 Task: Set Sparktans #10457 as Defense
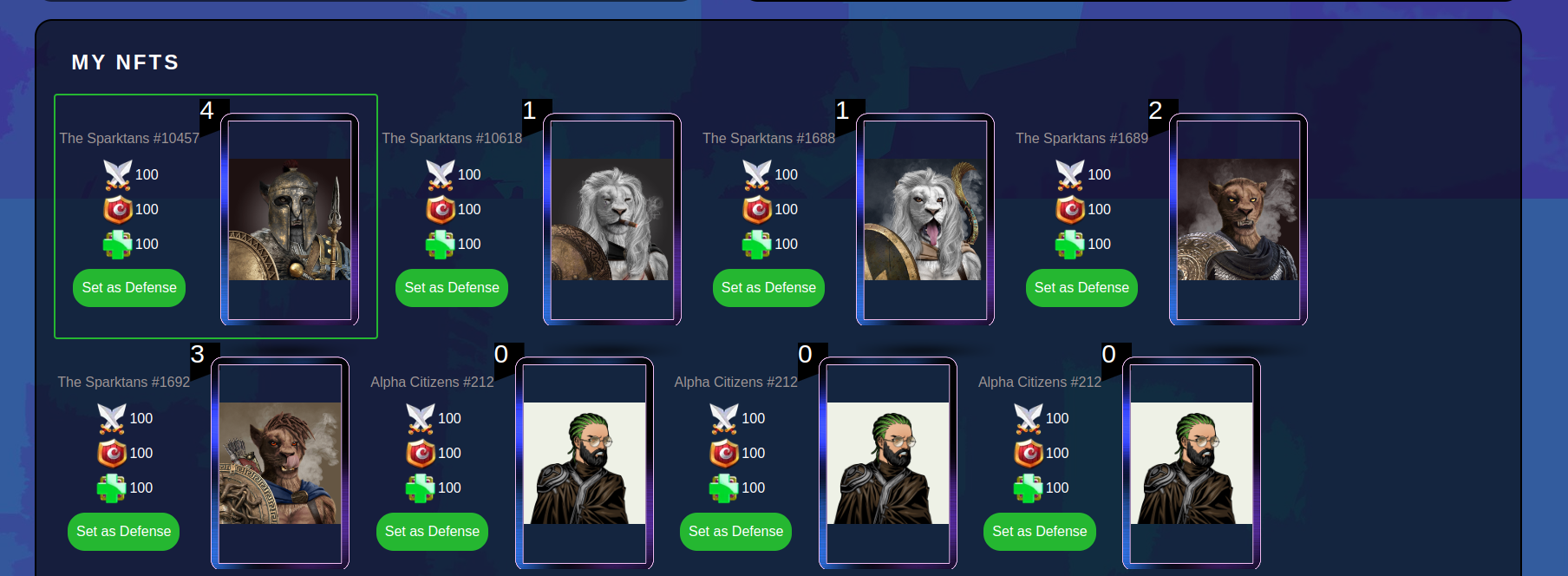click(129, 288)
